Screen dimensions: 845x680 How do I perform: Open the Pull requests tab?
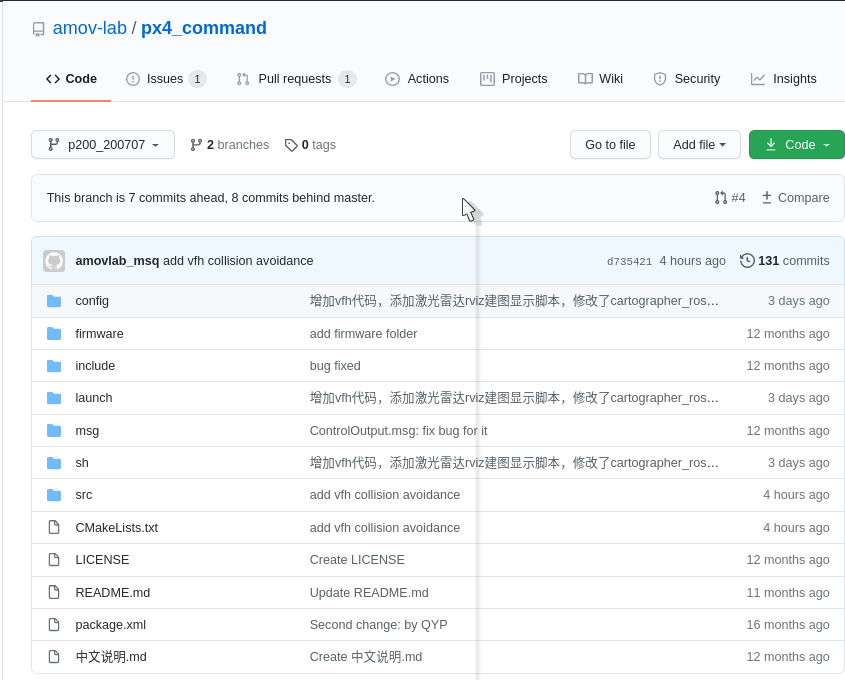(296, 79)
